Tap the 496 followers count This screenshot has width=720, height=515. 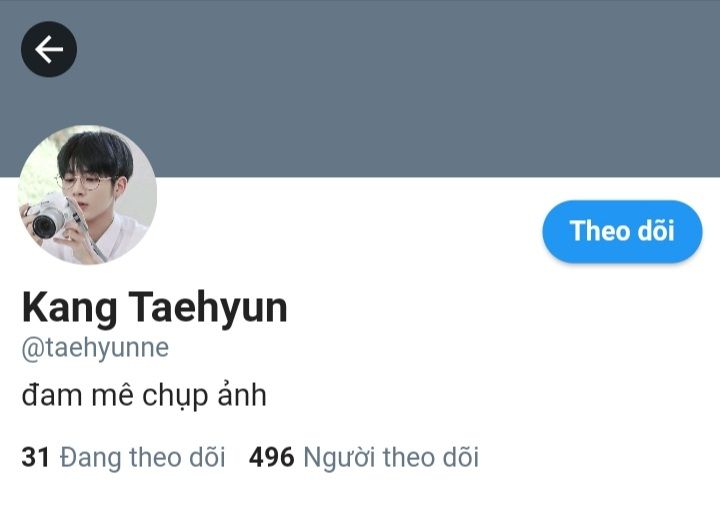pos(271,457)
